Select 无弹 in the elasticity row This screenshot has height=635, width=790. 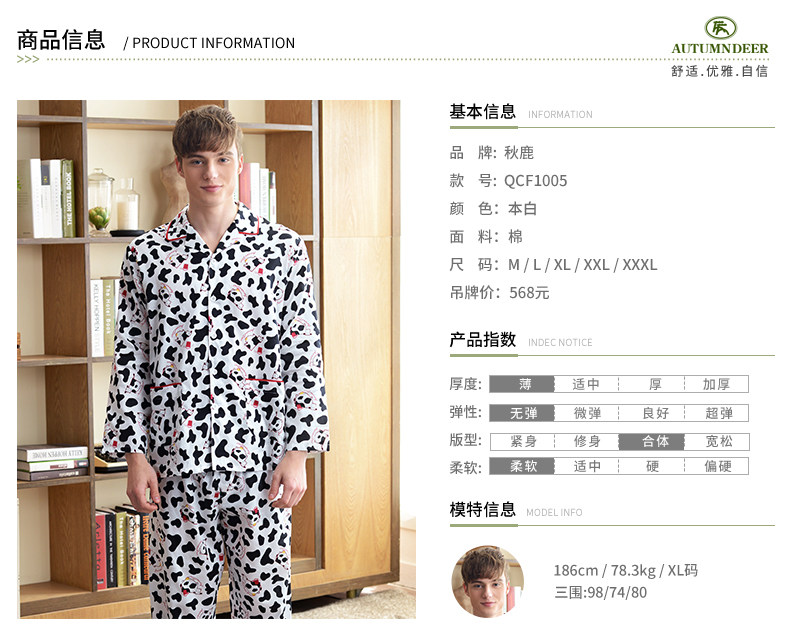[x=522, y=413]
